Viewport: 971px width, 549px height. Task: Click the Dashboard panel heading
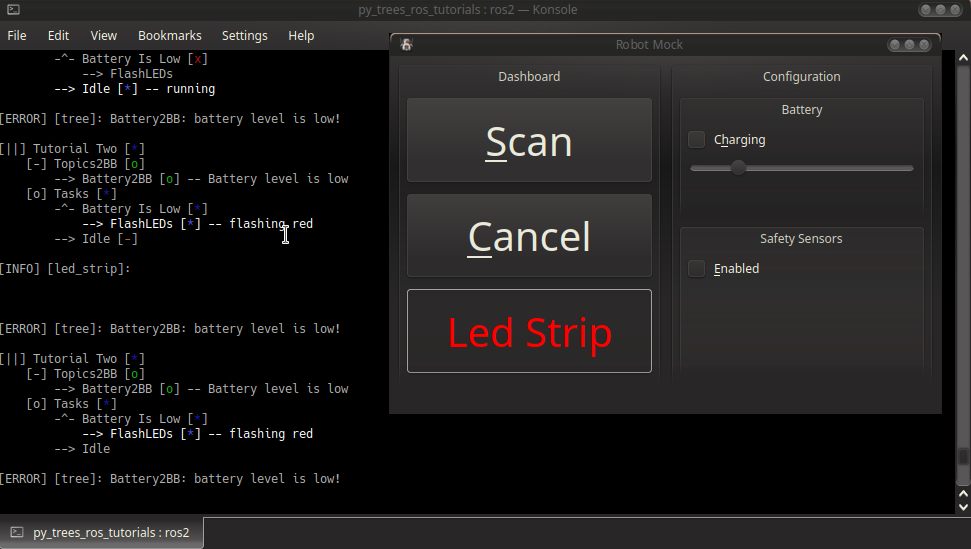point(529,77)
